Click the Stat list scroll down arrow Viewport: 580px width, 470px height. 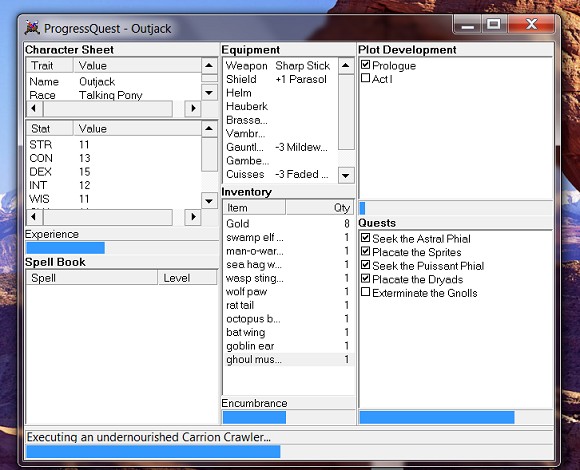pos(209,201)
